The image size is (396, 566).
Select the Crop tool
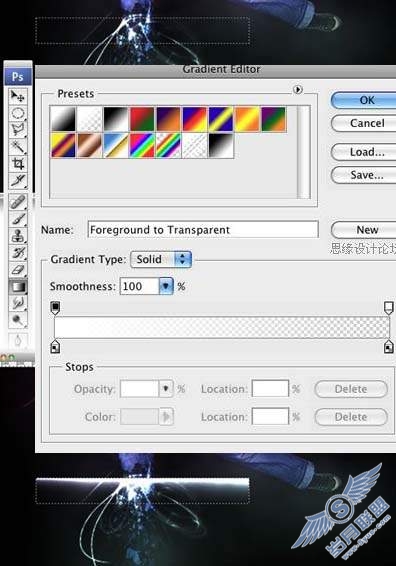tap(17, 163)
